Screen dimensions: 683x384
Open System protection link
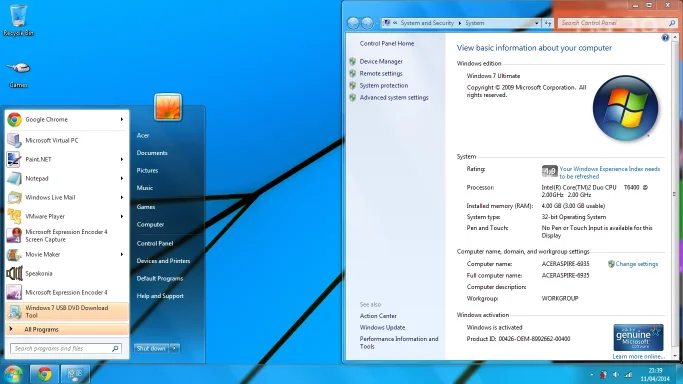(384, 85)
